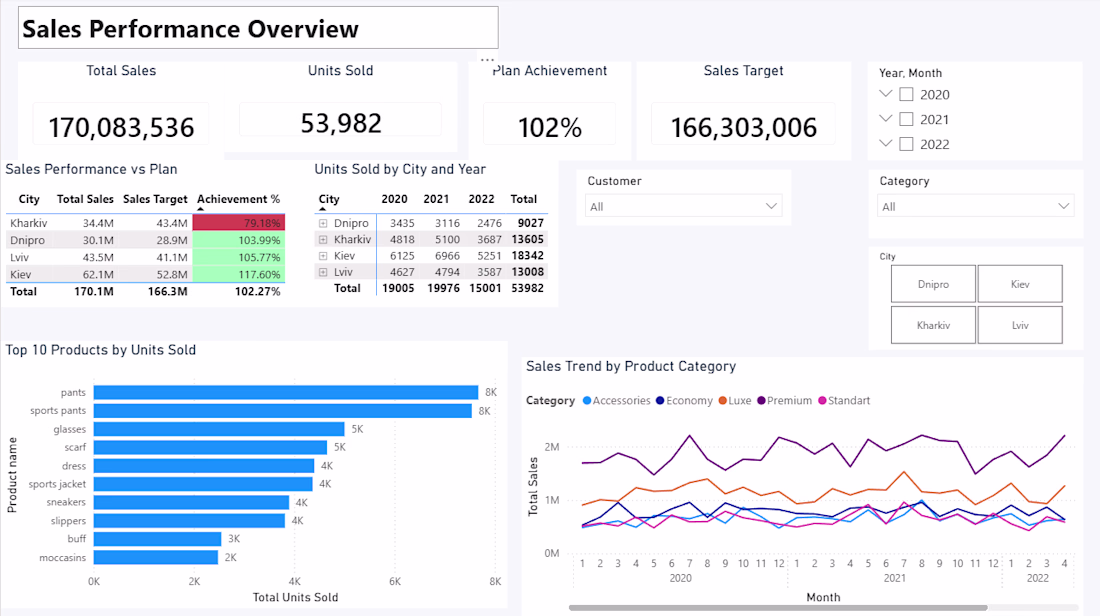Viewport: 1100px width, 616px height.
Task: Click Lviv achievement cell 105.77%
Action: (x=239, y=257)
